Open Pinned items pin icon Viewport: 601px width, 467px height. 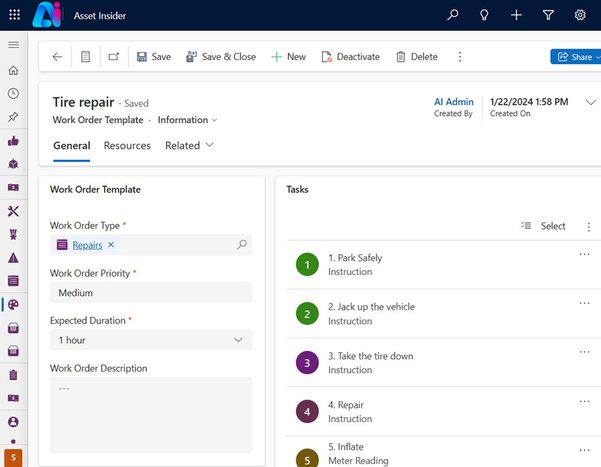[x=13, y=117]
